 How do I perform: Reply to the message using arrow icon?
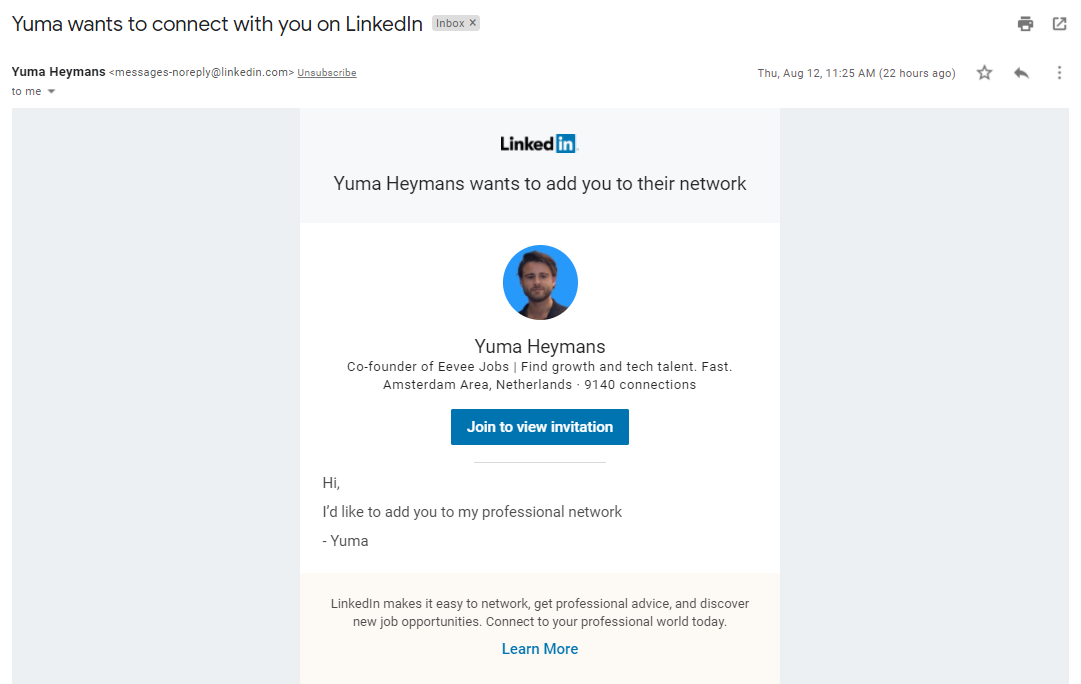click(1021, 73)
